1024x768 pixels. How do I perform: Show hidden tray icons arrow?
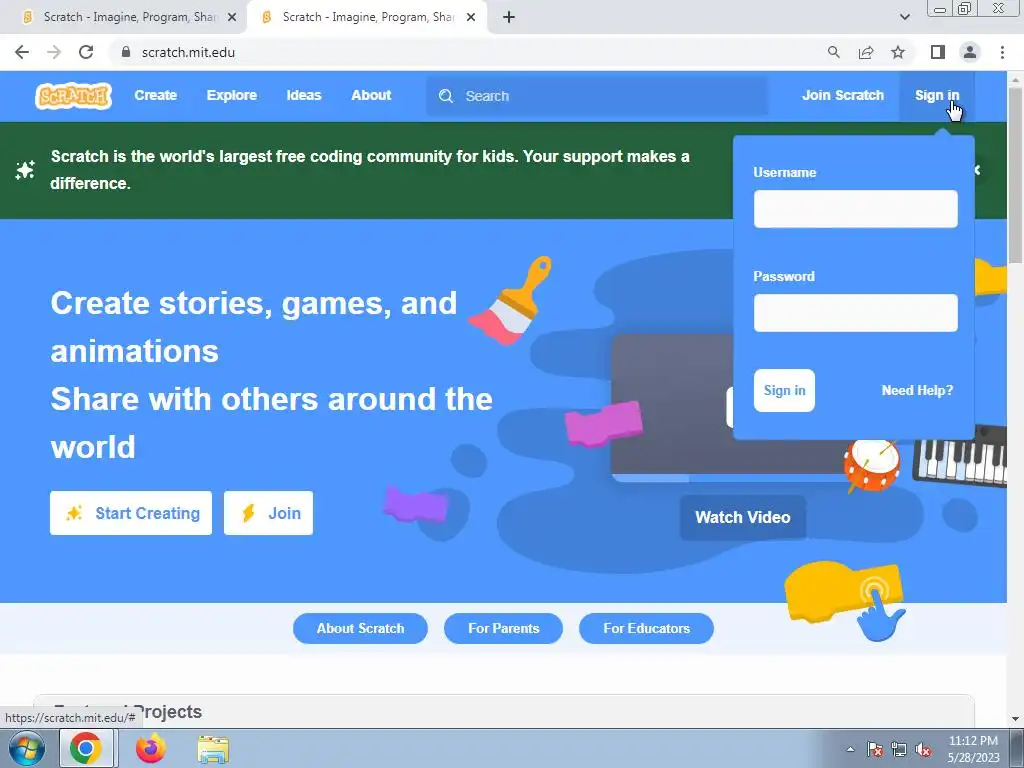[x=850, y=749]
